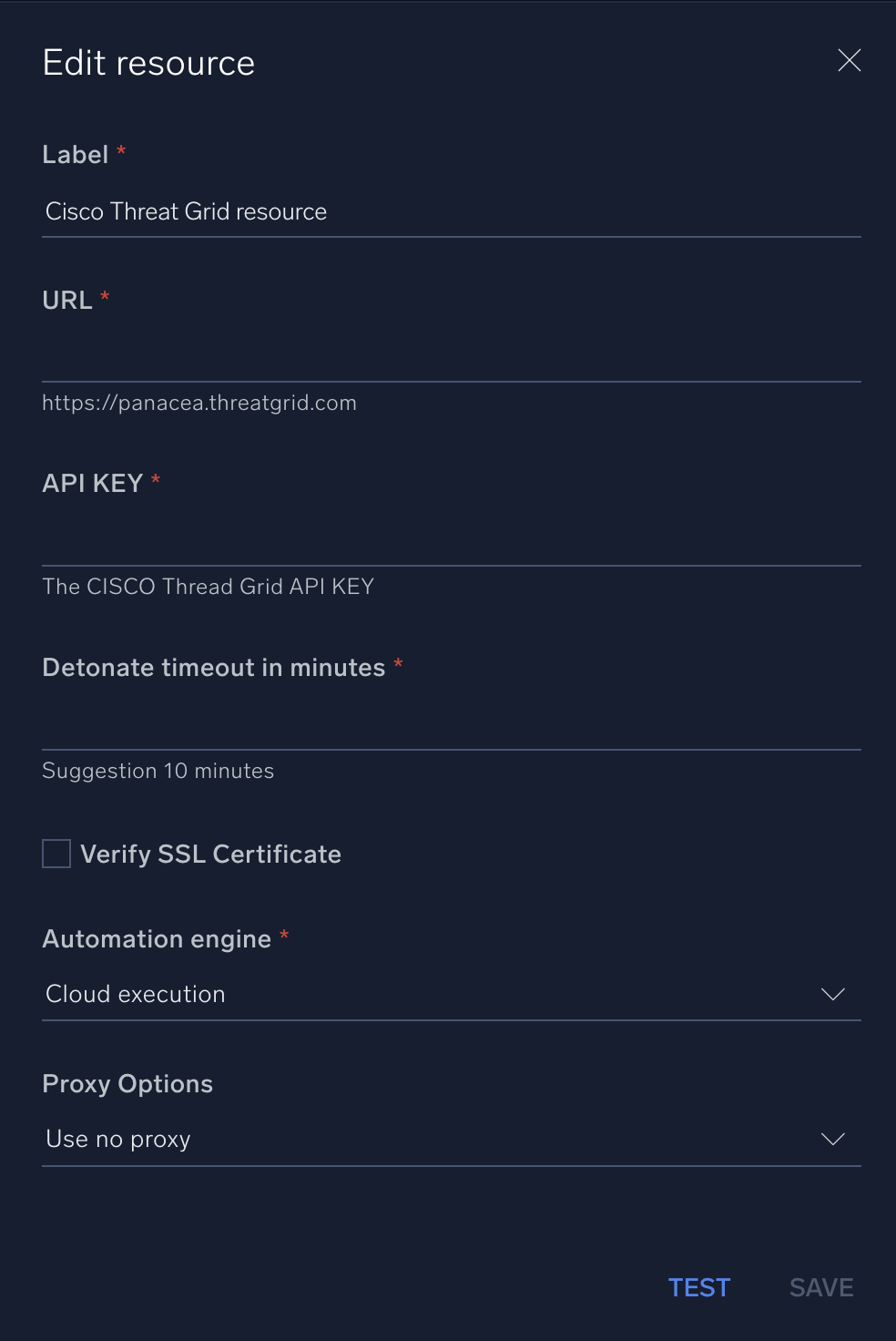
Task: Open the Automation engine selection list
Action: tap(451, 994)
